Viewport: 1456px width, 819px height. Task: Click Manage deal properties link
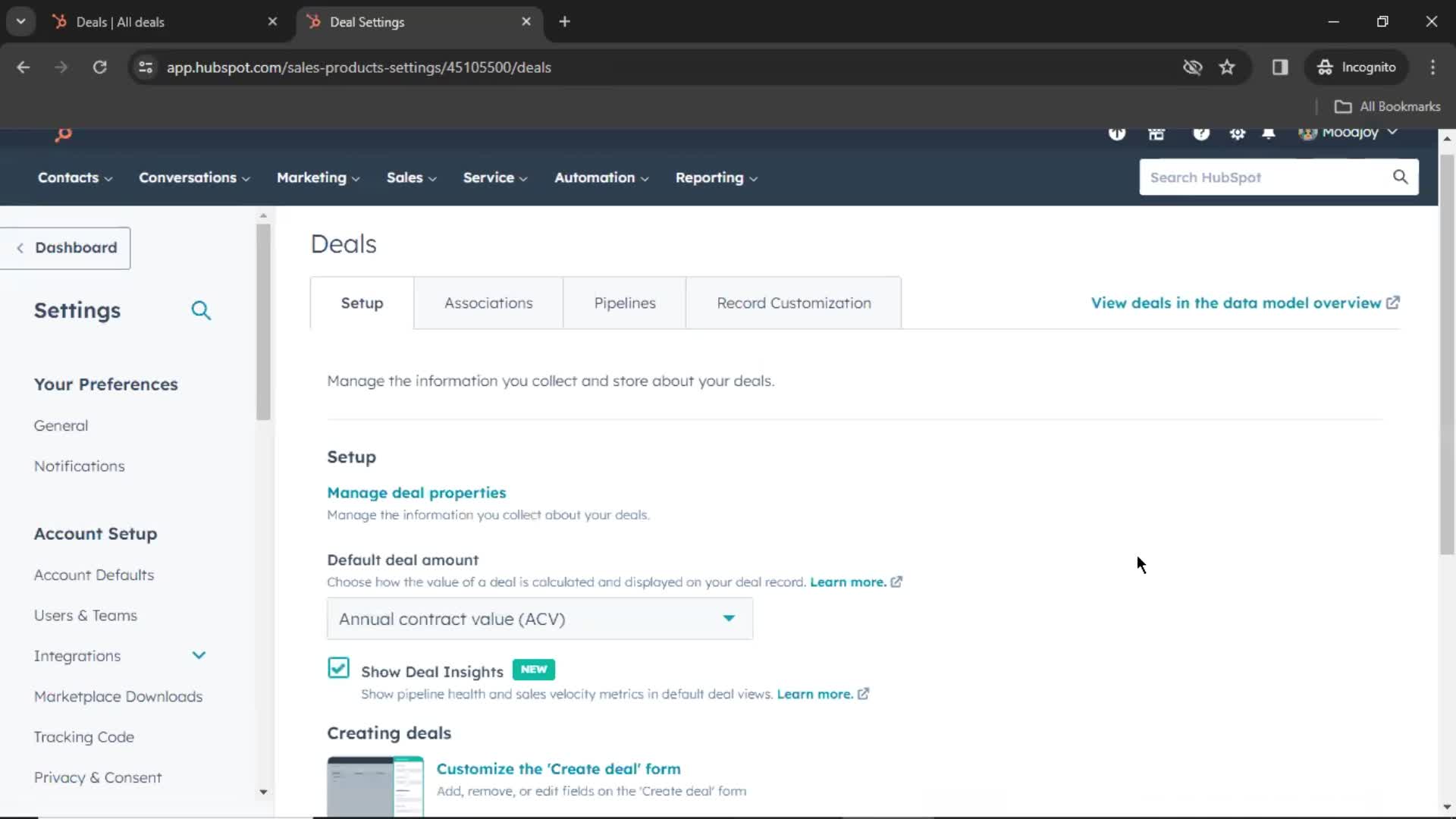coord(416,493)
